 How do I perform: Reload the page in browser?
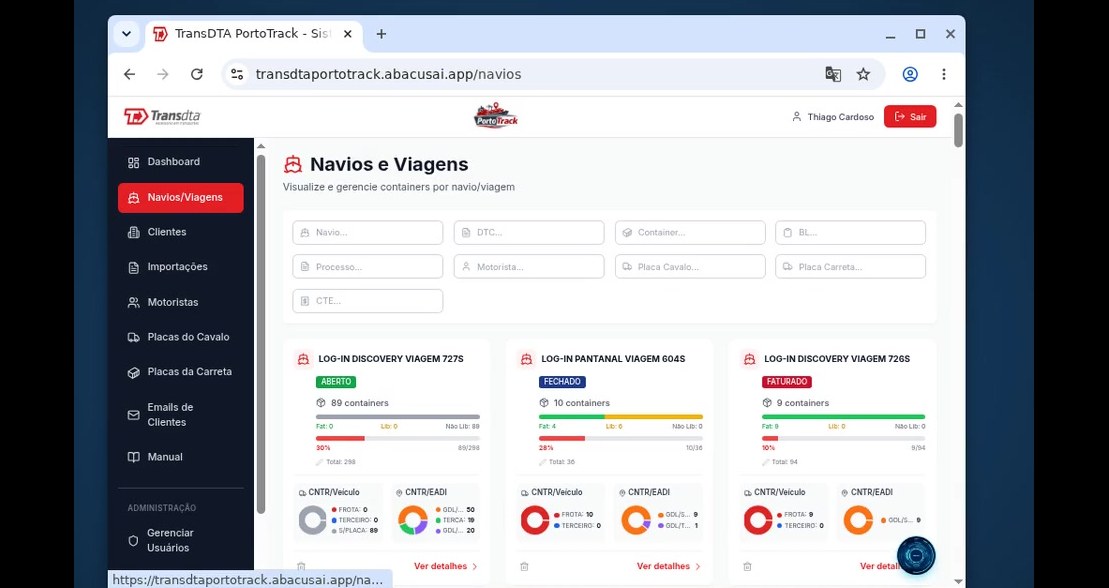[x=197, y=74]
